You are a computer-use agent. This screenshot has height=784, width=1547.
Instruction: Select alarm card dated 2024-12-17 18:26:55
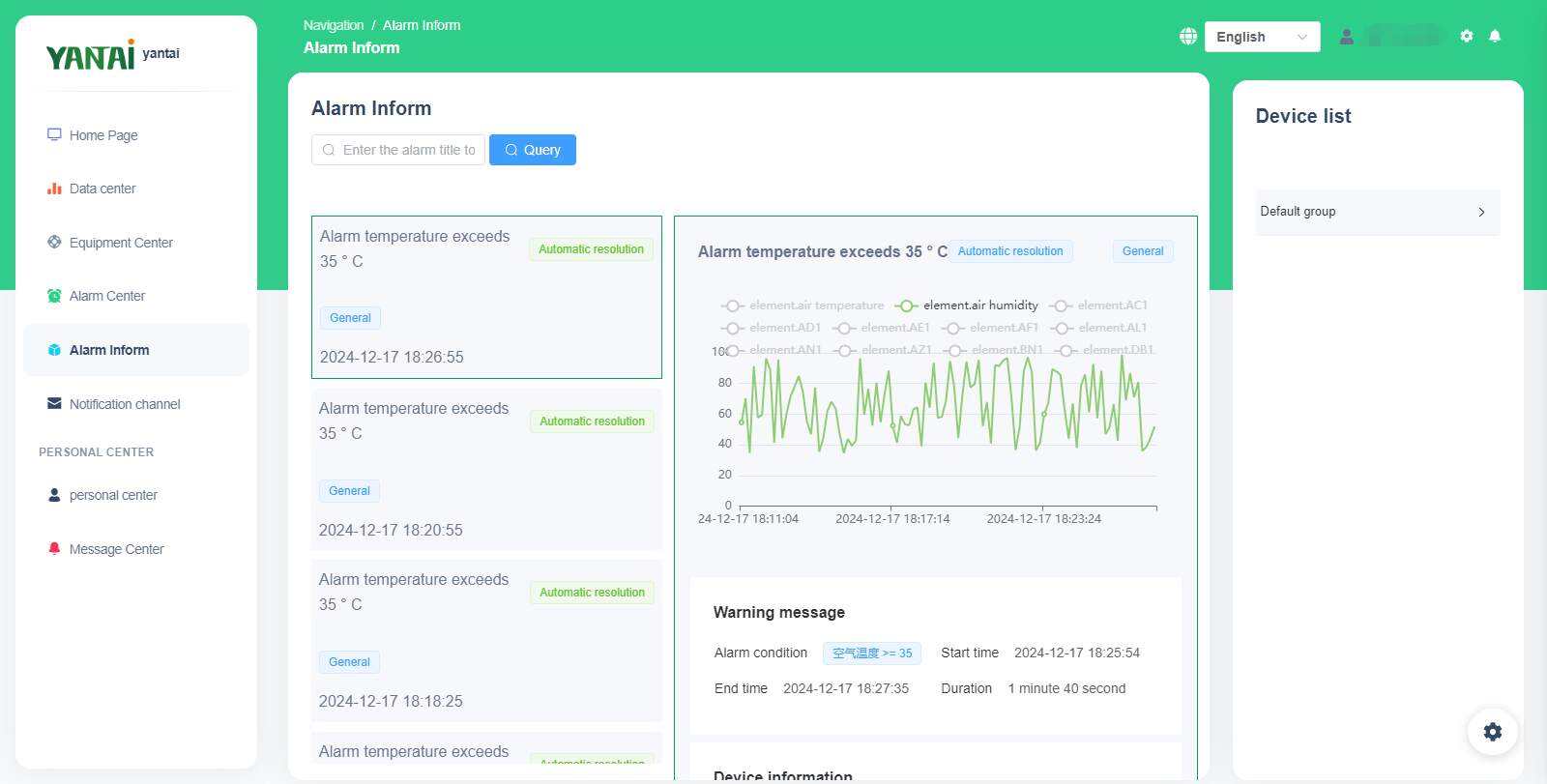click(x=486, y=297)
